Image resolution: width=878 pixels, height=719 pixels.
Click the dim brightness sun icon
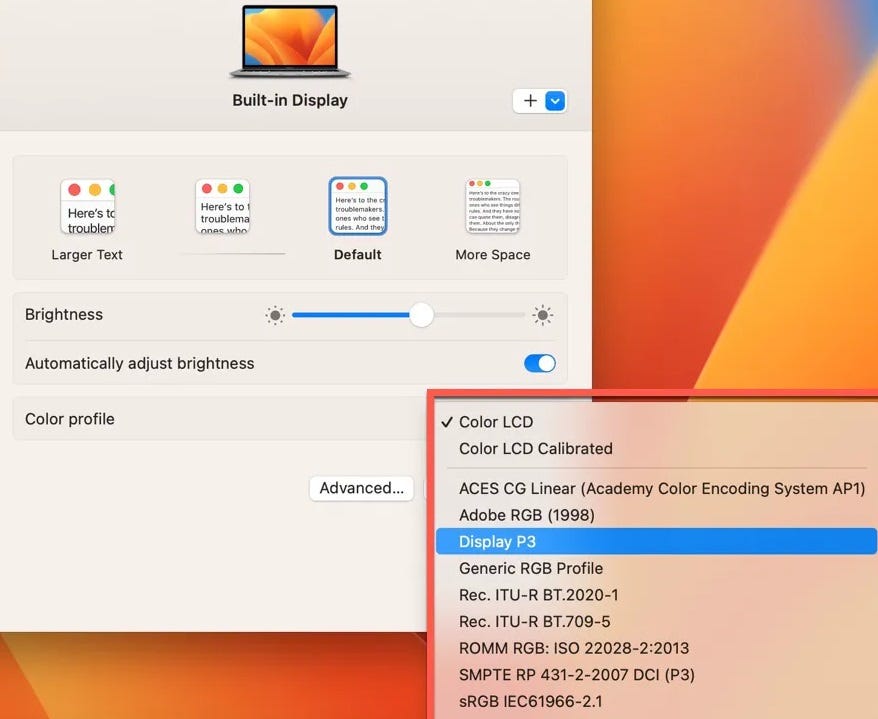pyautogui.click(x=275, y=315)
